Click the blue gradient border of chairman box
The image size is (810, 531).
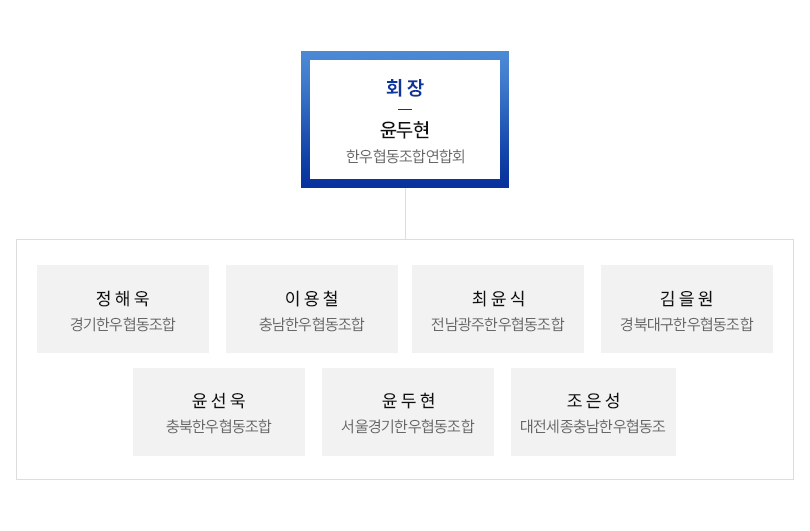click(405, 55)
